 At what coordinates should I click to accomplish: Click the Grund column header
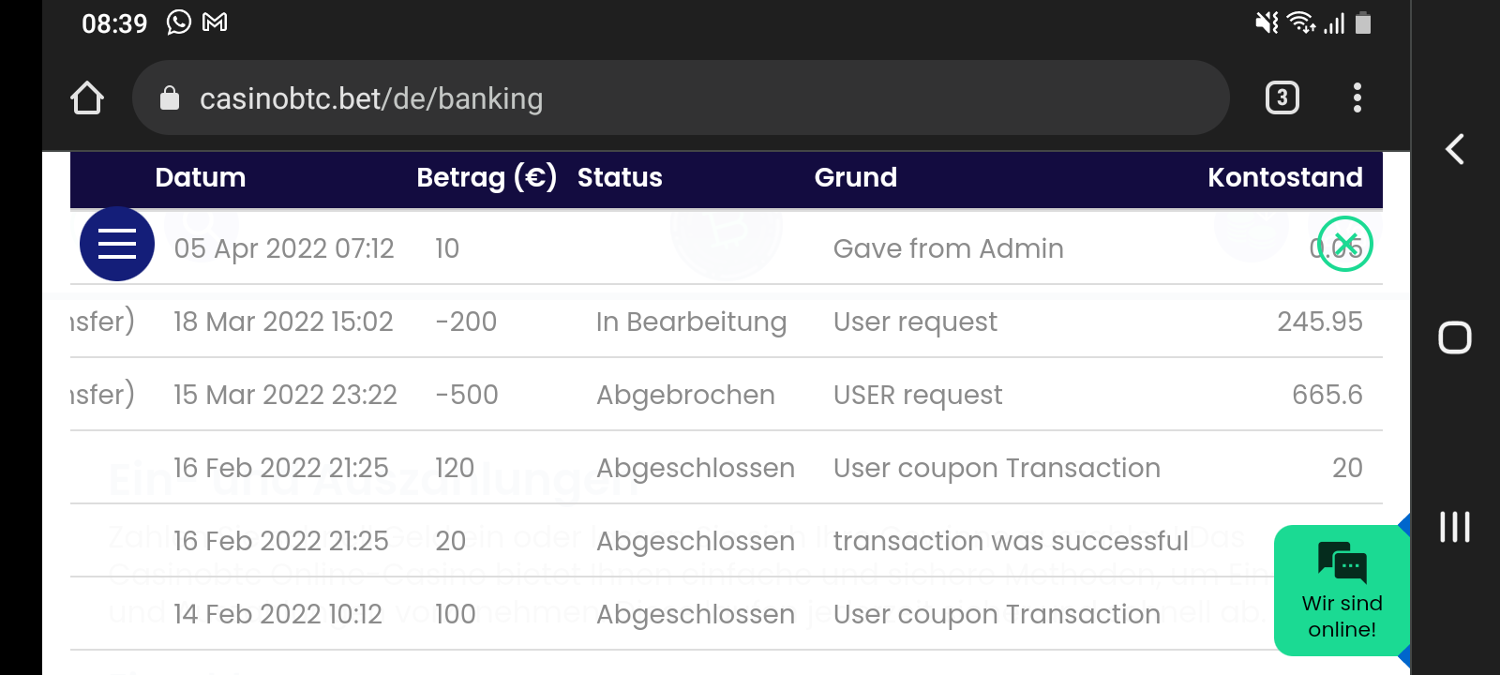tap(855, 178)
